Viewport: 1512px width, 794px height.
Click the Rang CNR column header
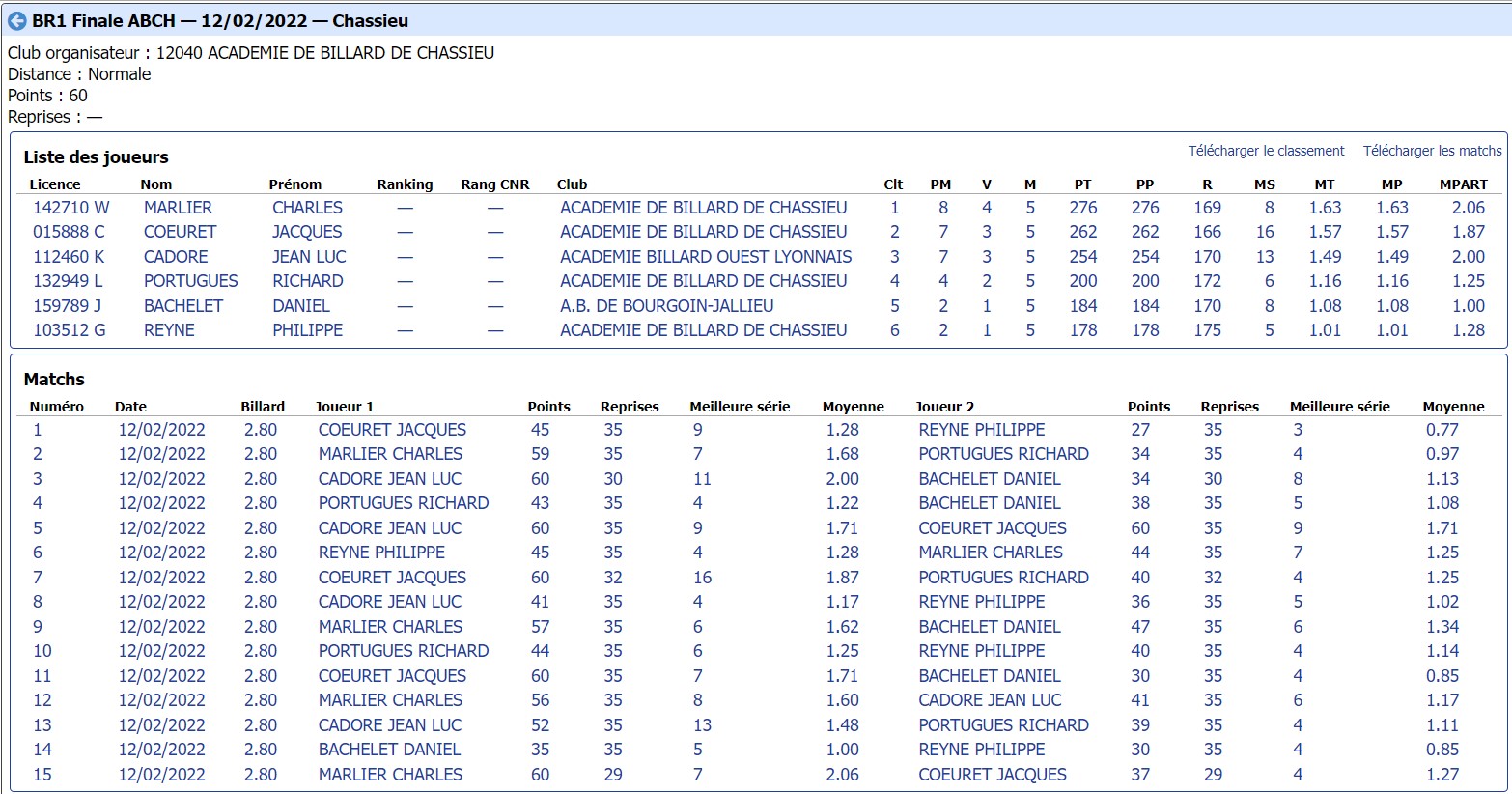pos(495,184)
